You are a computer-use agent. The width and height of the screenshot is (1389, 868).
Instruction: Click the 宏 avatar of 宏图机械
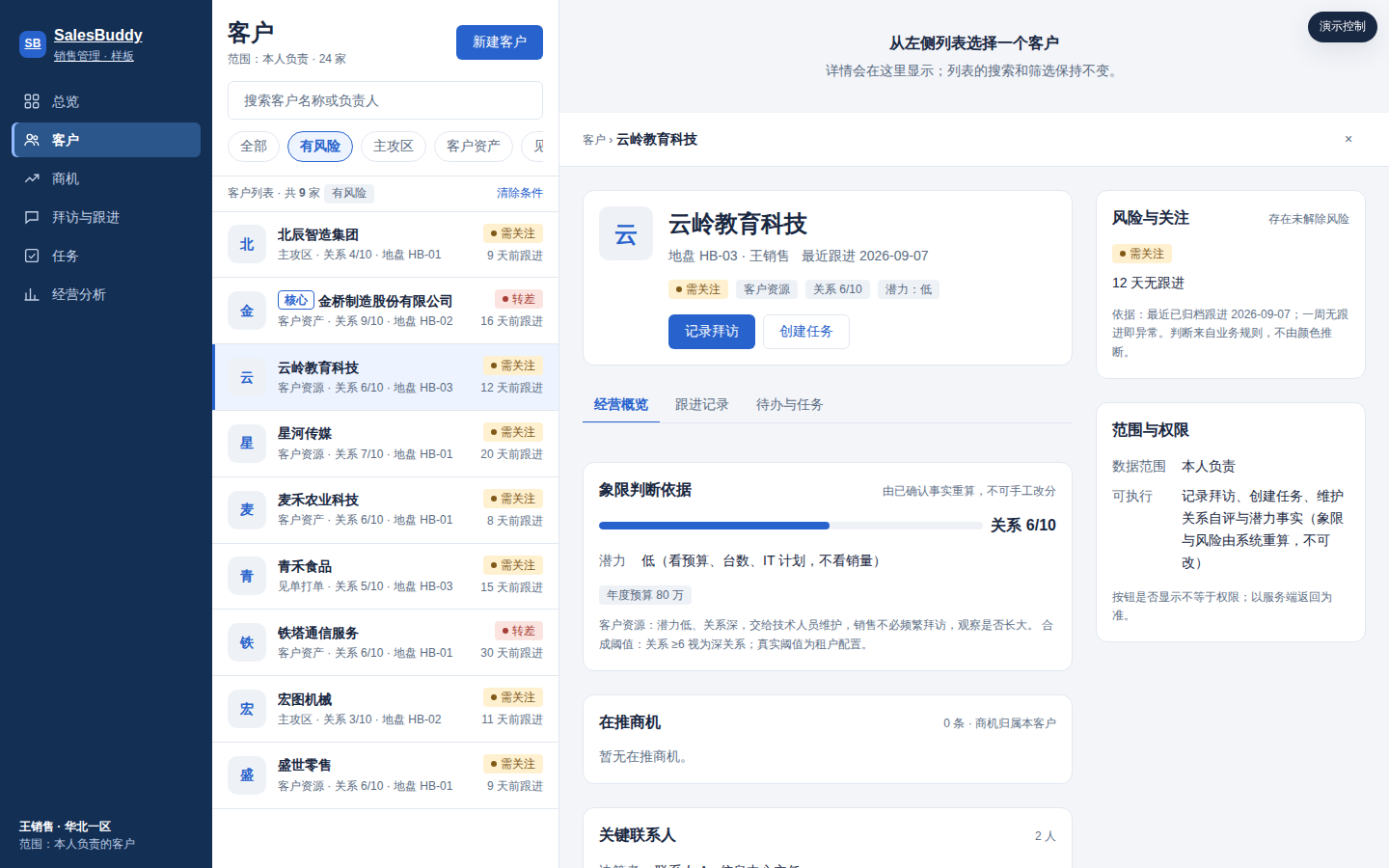click(x=247, y=709)
